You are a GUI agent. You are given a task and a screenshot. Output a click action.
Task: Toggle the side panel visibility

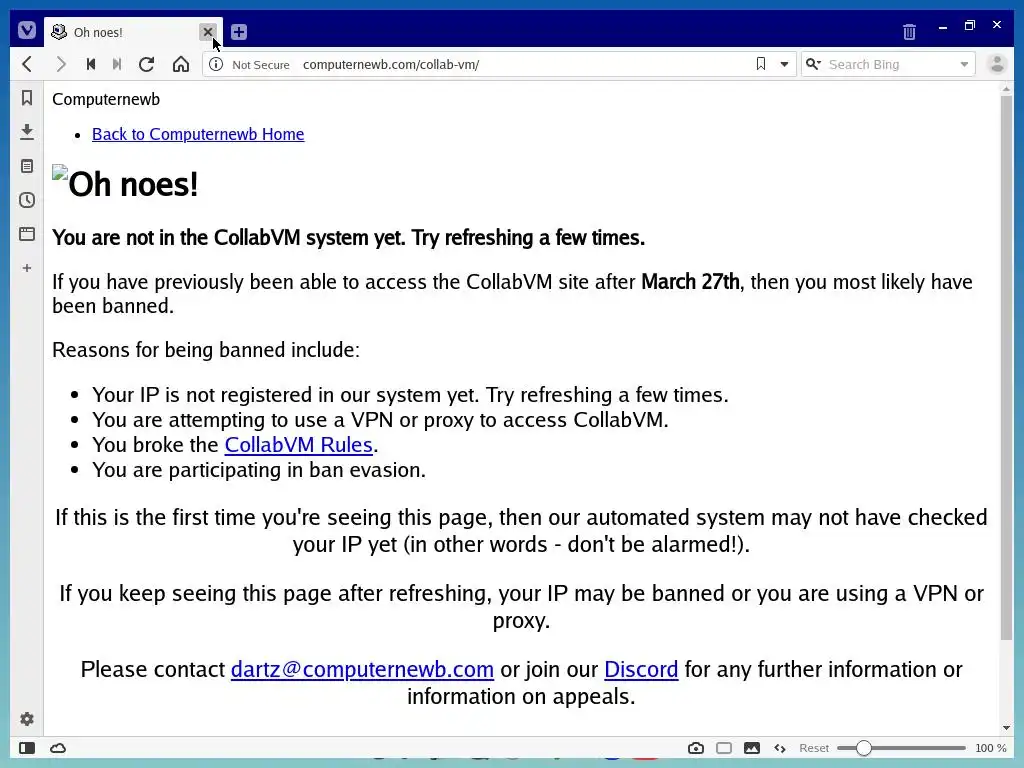click(27, 748)
